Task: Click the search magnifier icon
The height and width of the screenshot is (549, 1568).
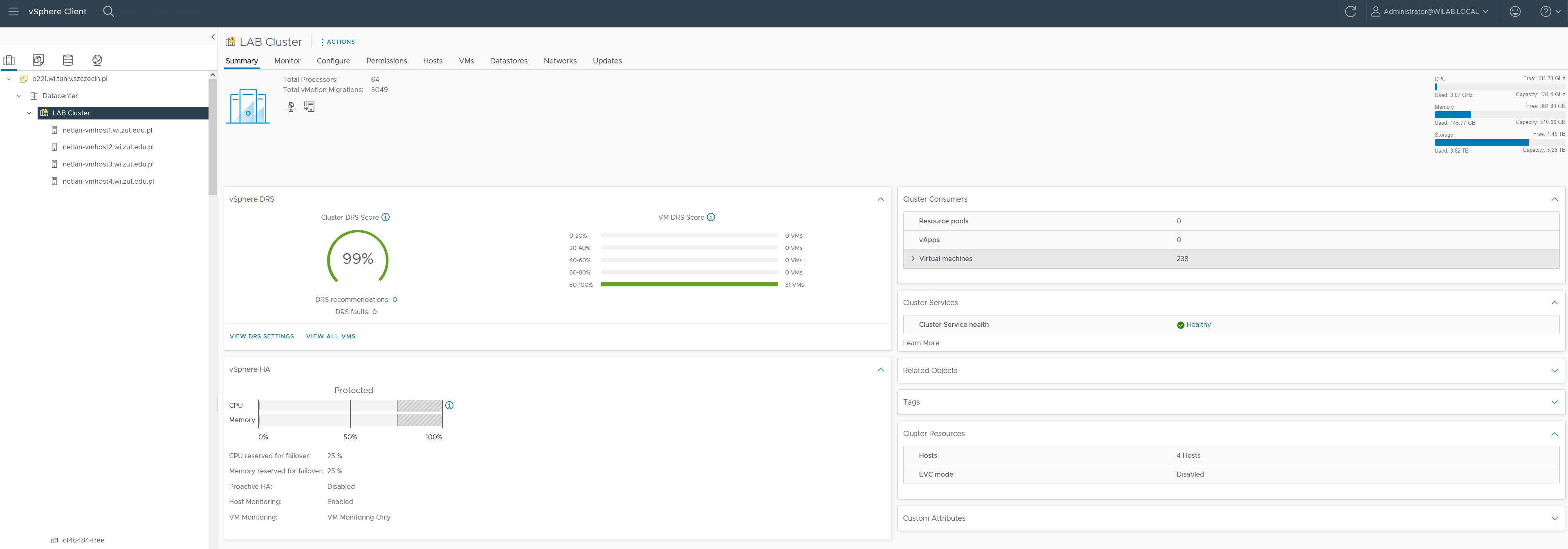Action: tap(108, 11)
